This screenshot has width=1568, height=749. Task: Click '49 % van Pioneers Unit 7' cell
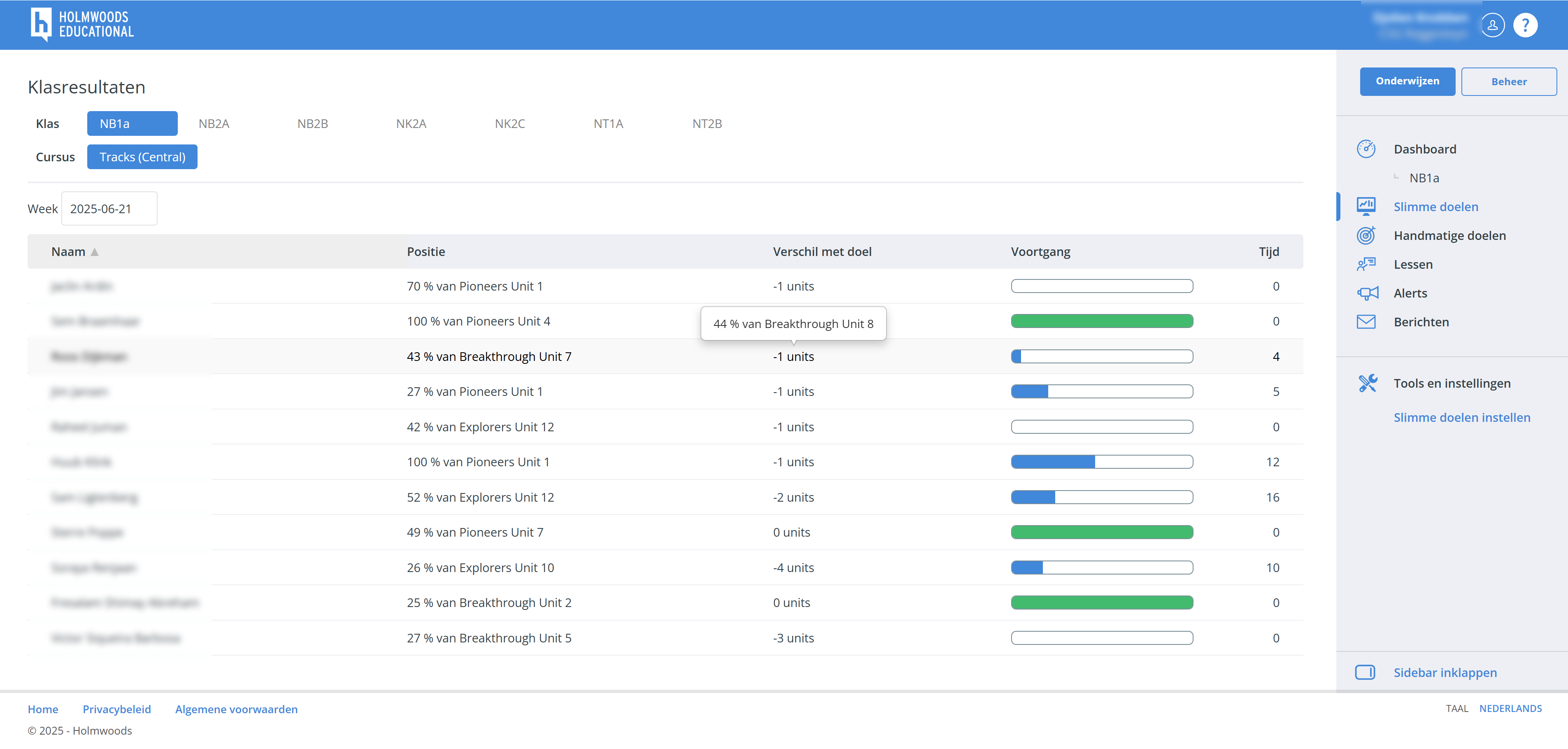click(x=475, y=533)
